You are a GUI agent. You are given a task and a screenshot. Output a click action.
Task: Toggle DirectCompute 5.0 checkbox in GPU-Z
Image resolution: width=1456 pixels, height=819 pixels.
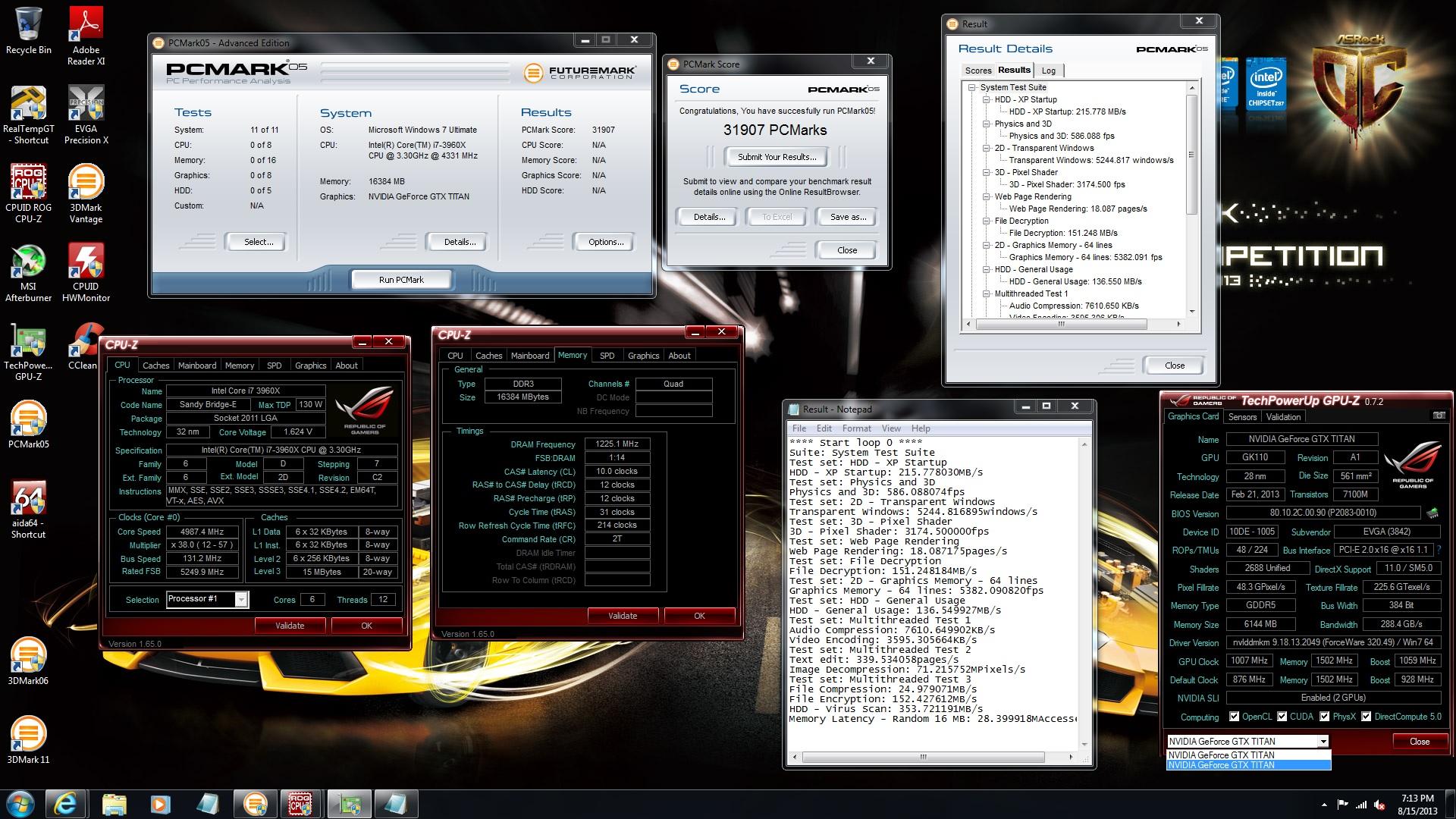[x=1367, y=717]
